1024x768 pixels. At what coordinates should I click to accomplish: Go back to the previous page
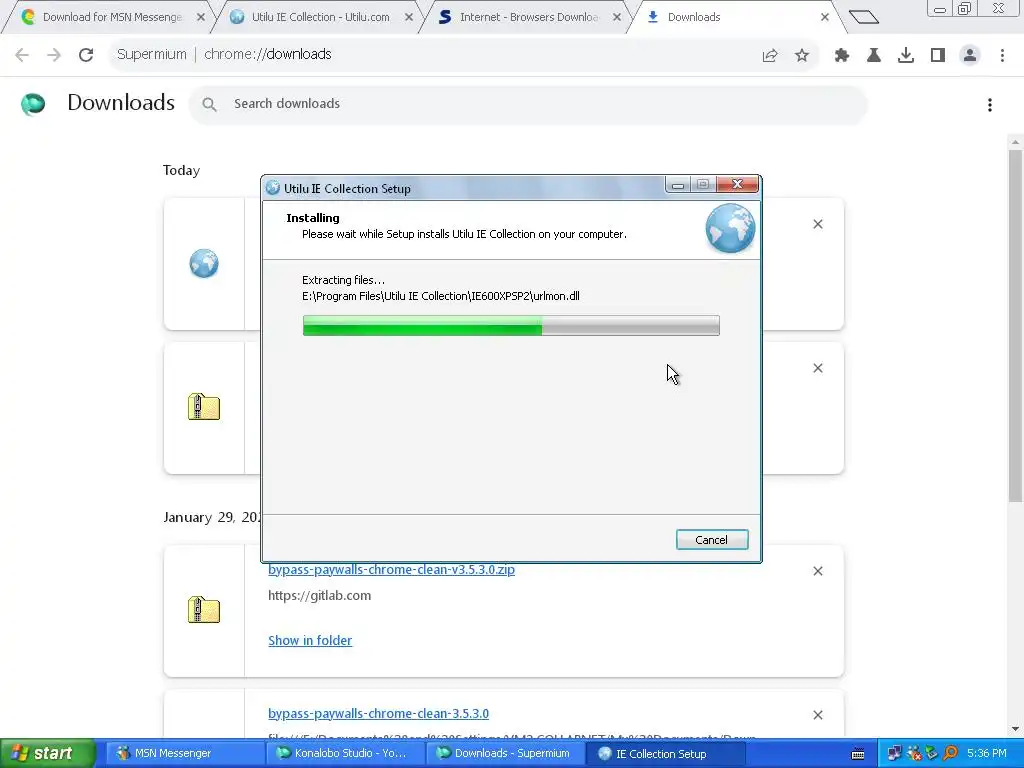[22, 55]
